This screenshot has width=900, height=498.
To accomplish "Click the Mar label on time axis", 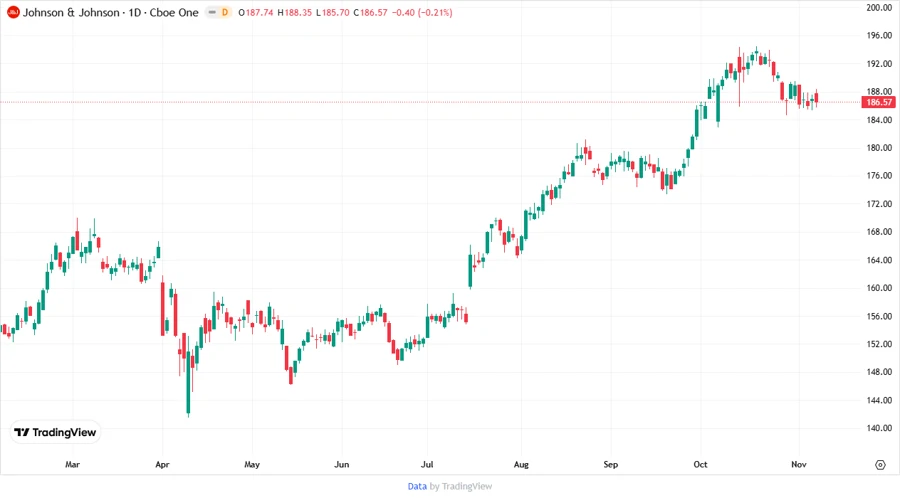I will coord(72,464).
